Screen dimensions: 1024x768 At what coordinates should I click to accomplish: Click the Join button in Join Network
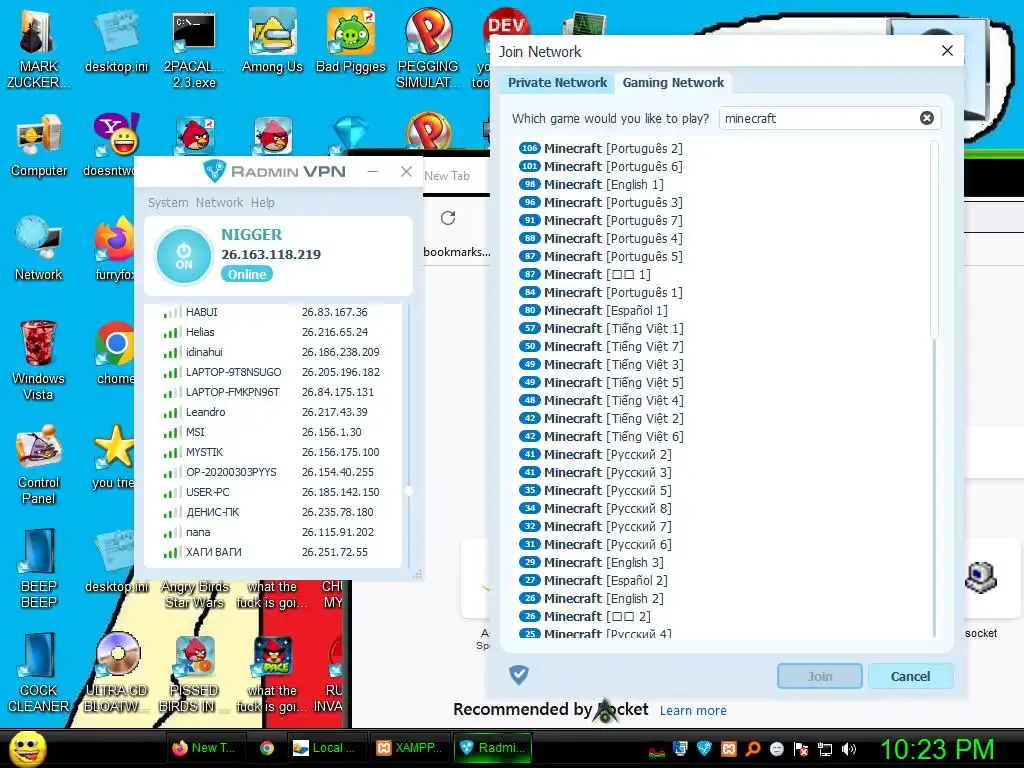pos(820,676)
